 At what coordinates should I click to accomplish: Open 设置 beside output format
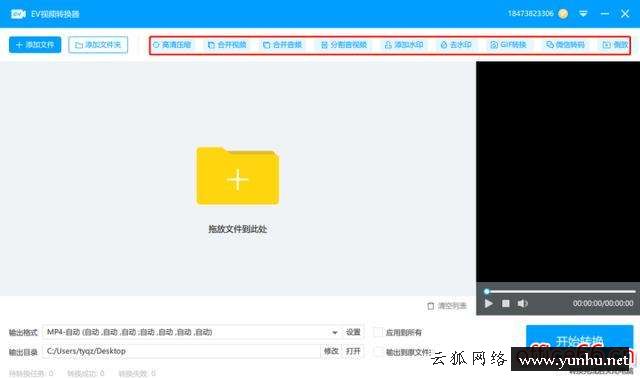click(353, 332)
